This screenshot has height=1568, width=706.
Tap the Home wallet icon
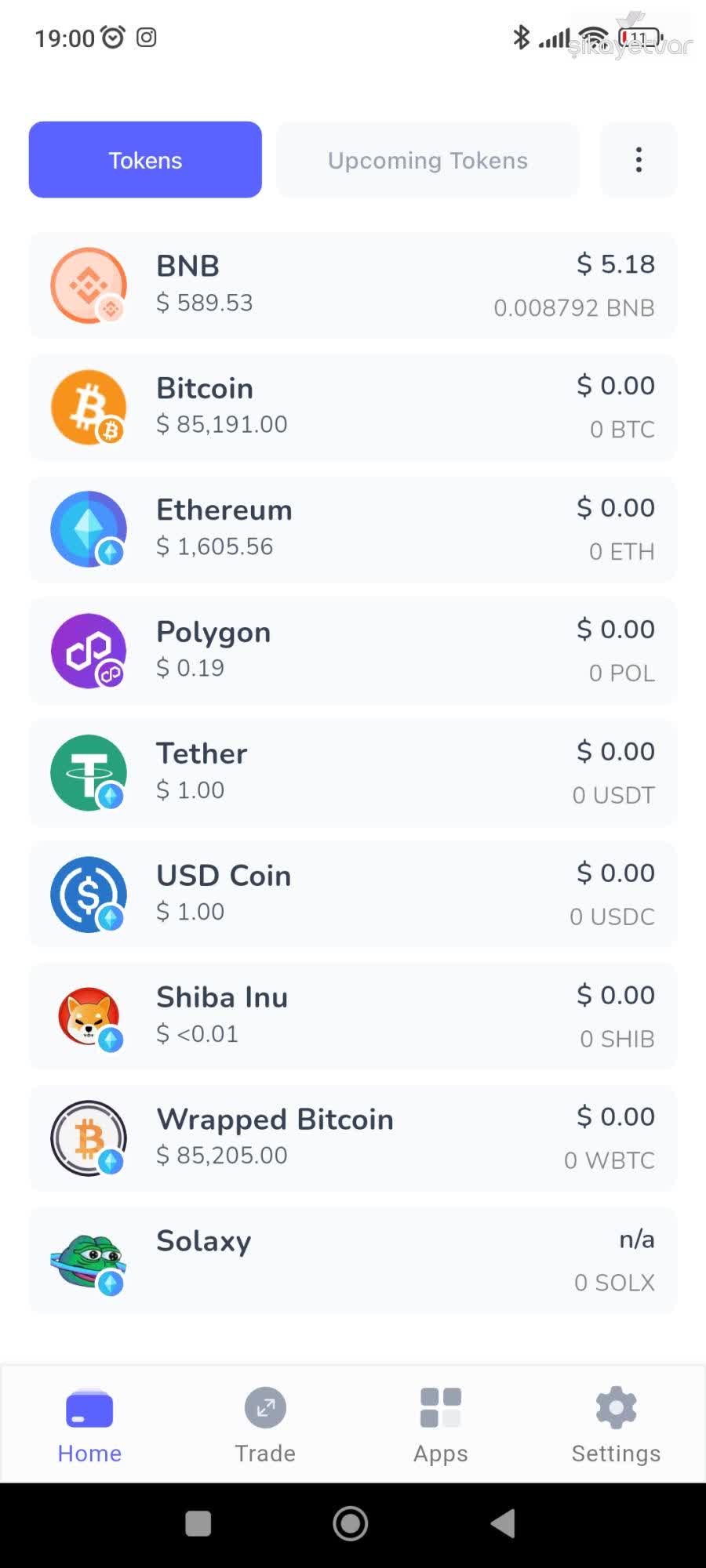pos(89,1407)
